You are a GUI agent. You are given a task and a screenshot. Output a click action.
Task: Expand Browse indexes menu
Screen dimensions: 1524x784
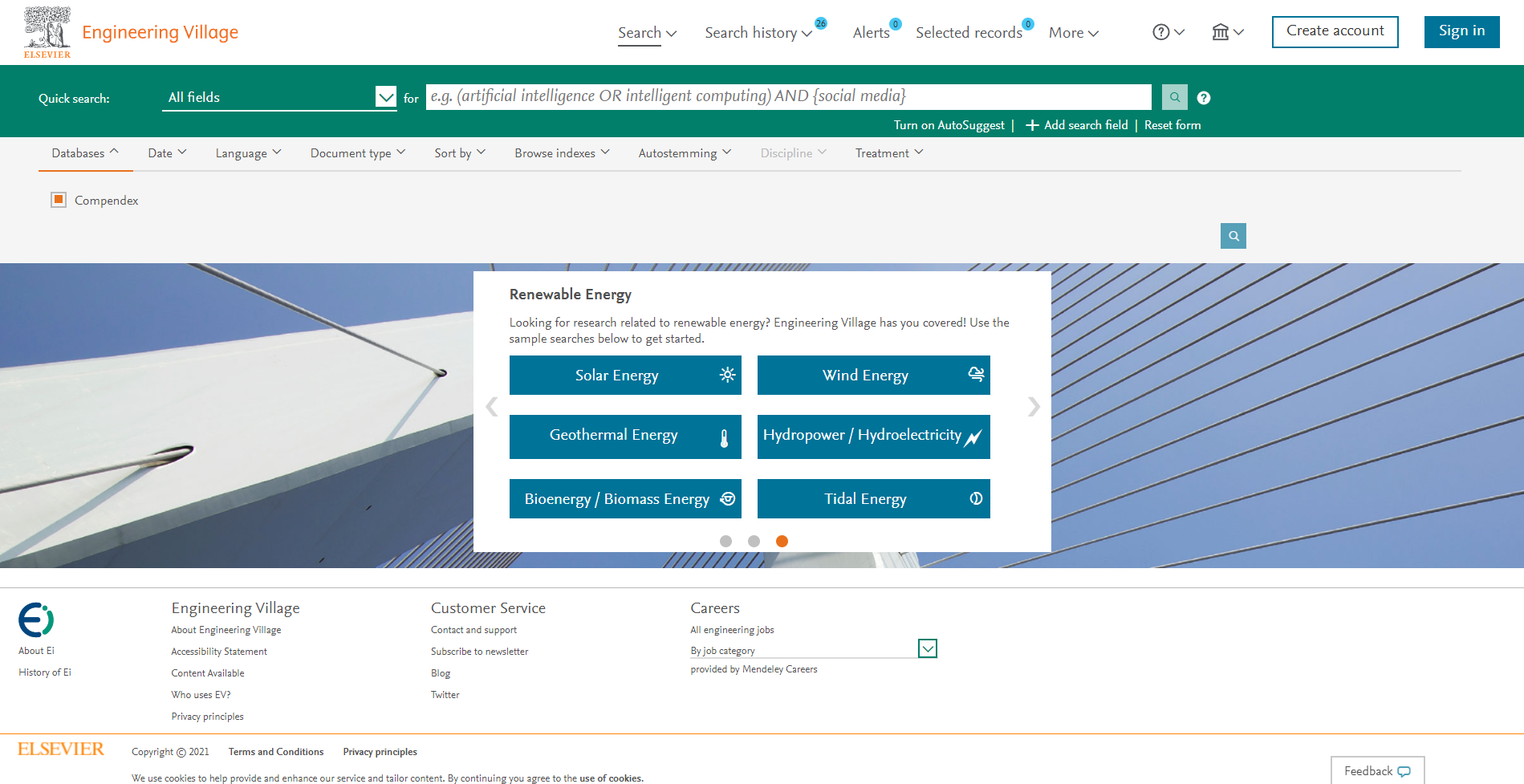click(562, 153)
